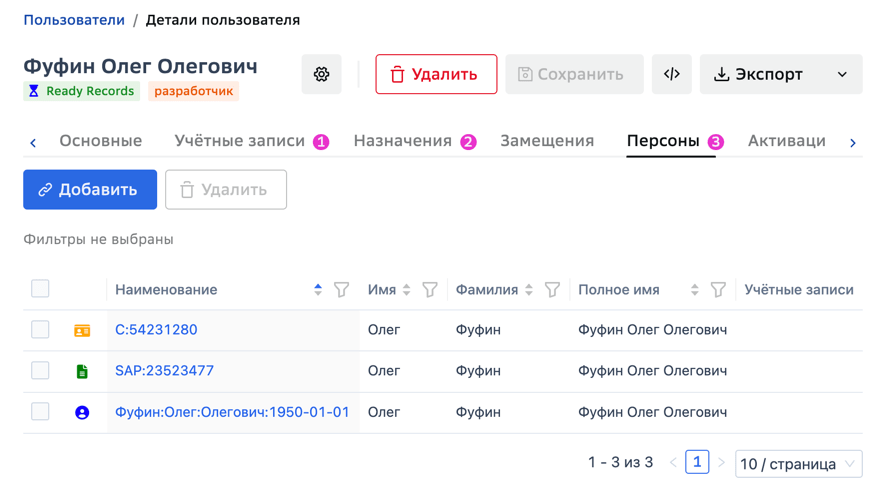
Task: Click the red Удалить user button
Action: pos(436,74)
